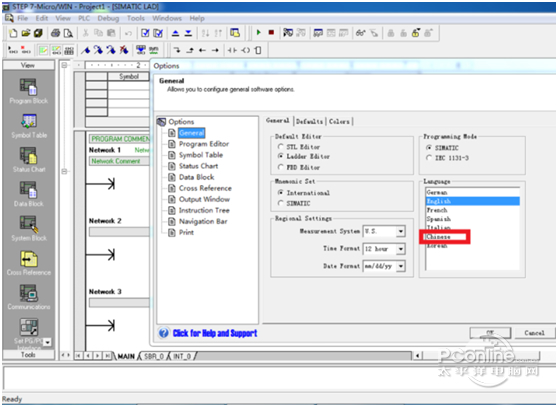558x407 pixels.
Task: Select Program Editor in options tree
Action: (204, 144)
